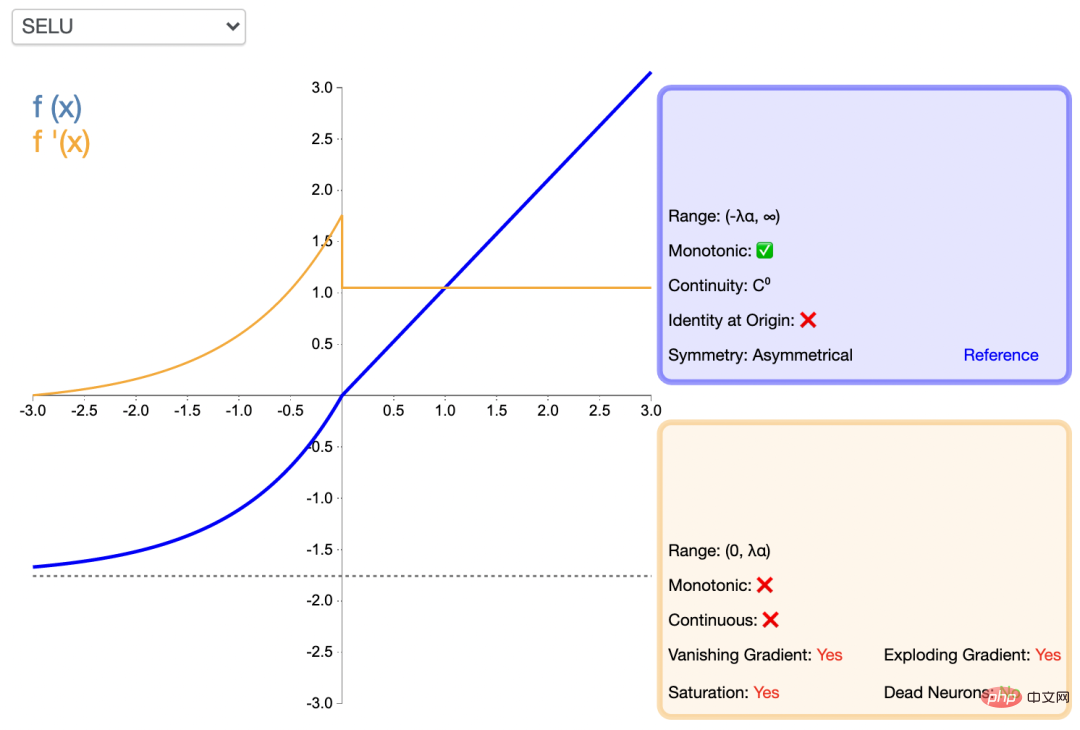This screenshot has width=1080, height=730.
Task: Click the red X beside Identity at Origin
Action: coord(809,320)
